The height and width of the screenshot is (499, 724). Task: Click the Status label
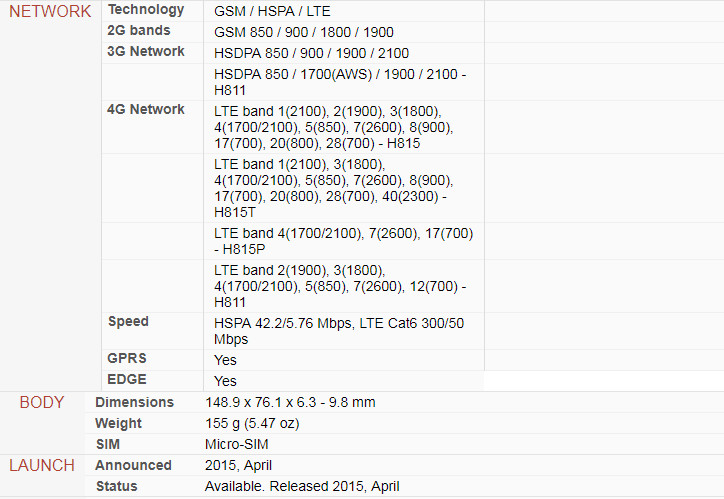(x=116, y=486)
